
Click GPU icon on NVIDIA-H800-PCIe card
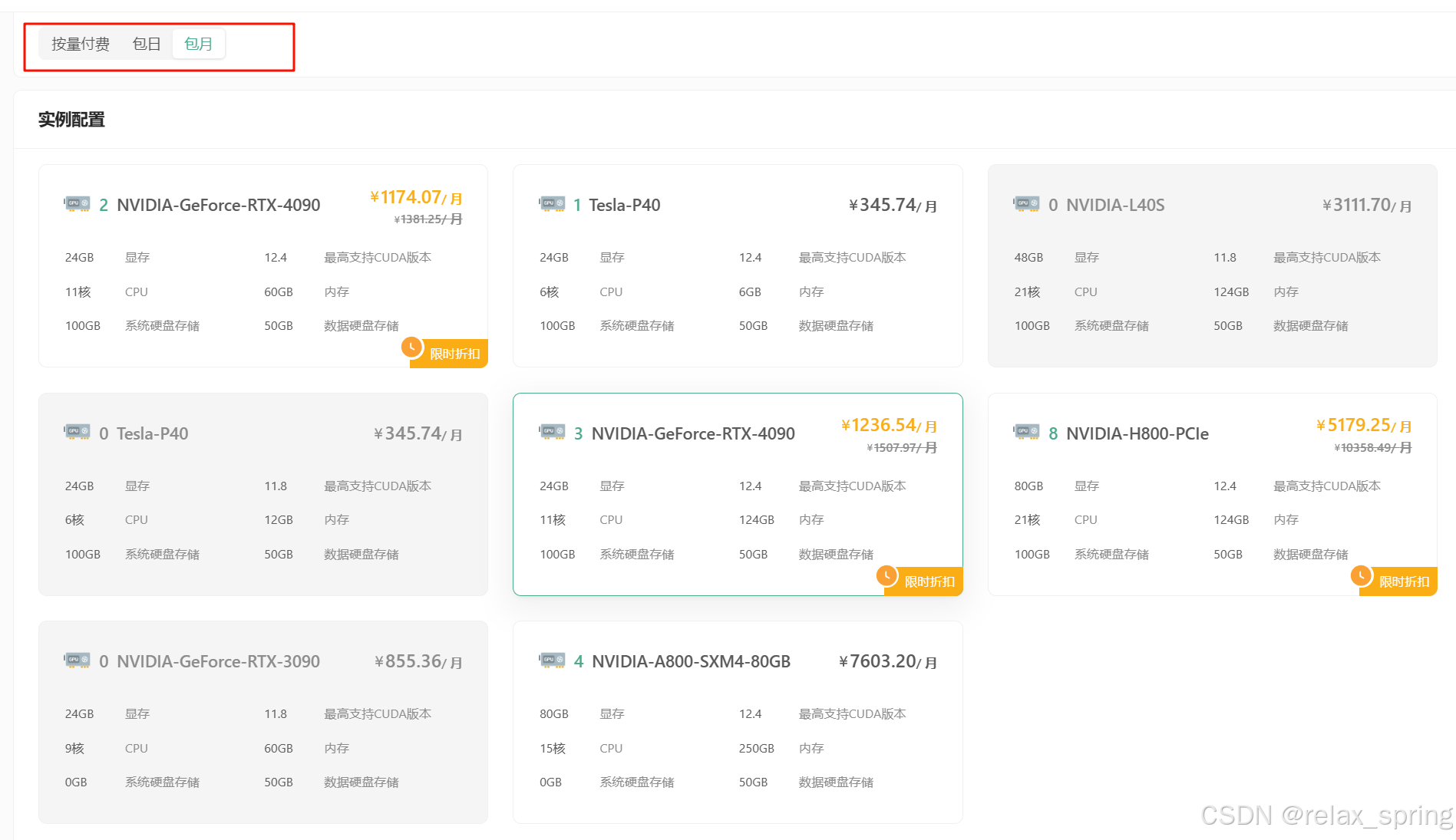(1026, 432)
